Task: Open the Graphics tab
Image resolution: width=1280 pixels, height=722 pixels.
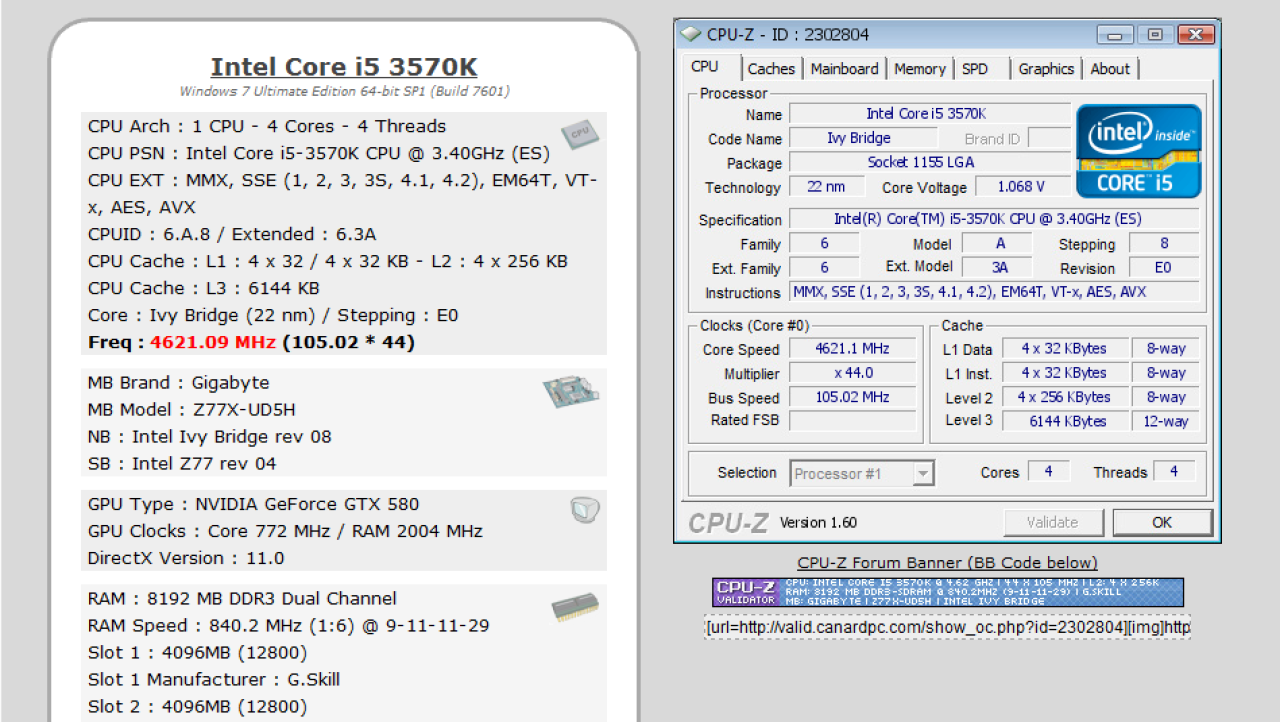Action: click(1046, 69)
